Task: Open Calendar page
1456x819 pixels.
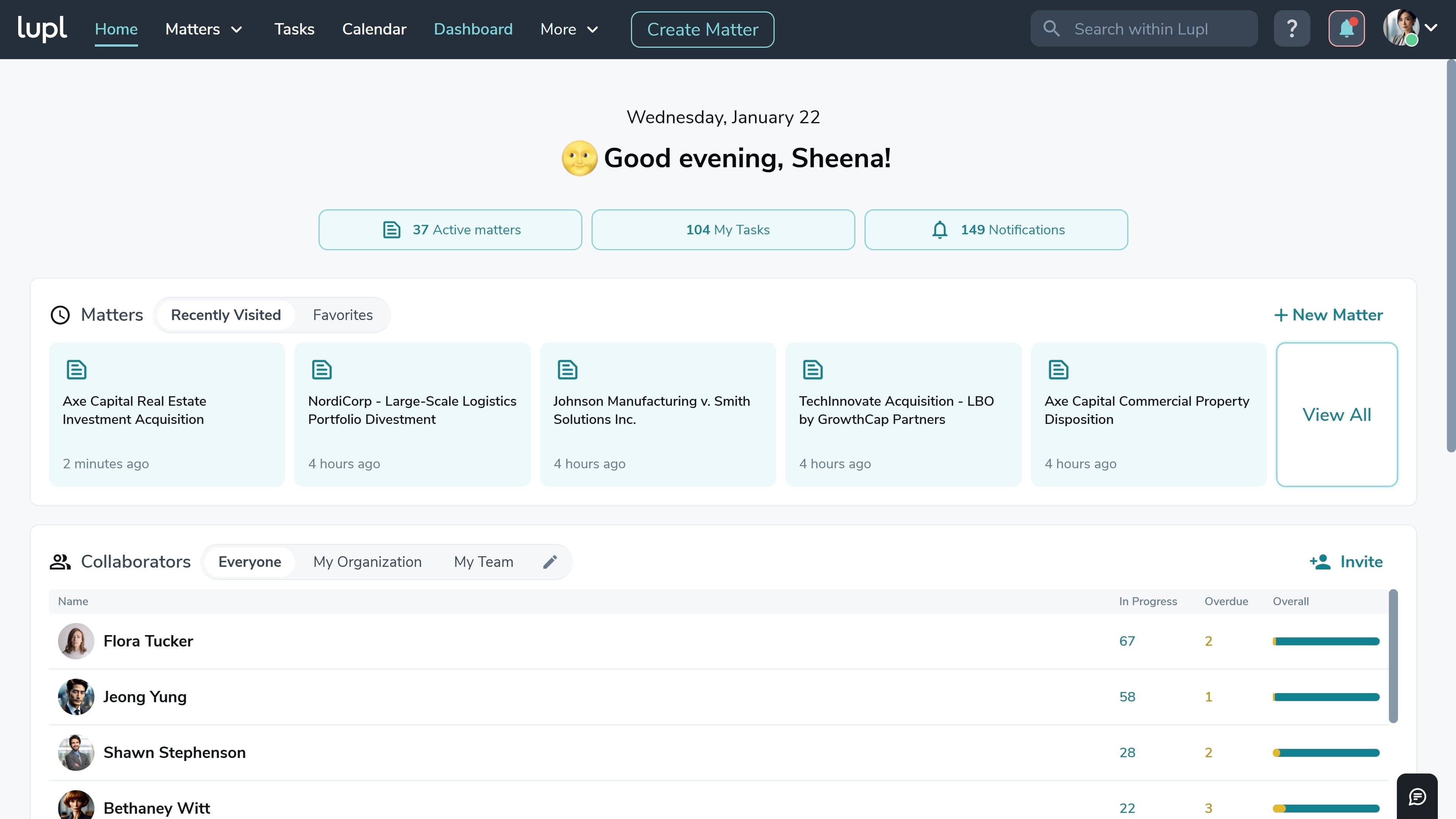Action: click(x=374, y=29)
